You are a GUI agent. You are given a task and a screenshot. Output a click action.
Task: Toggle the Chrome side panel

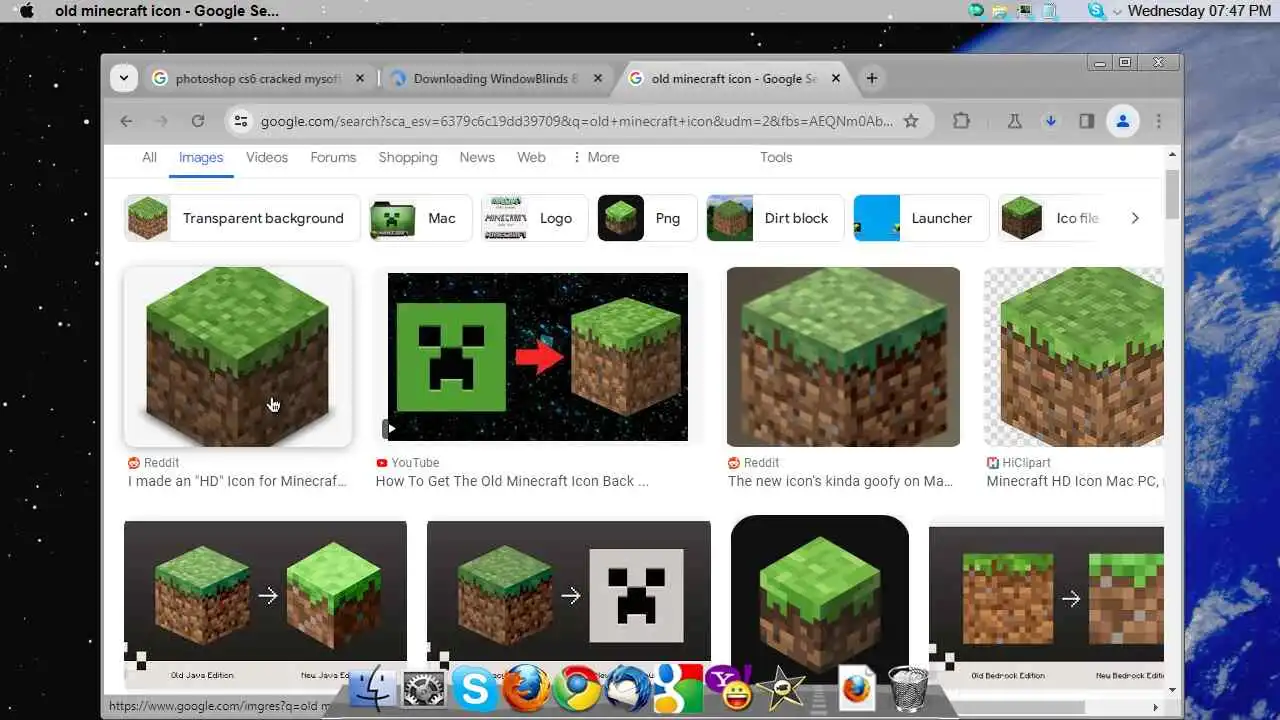pos(1086,121)
